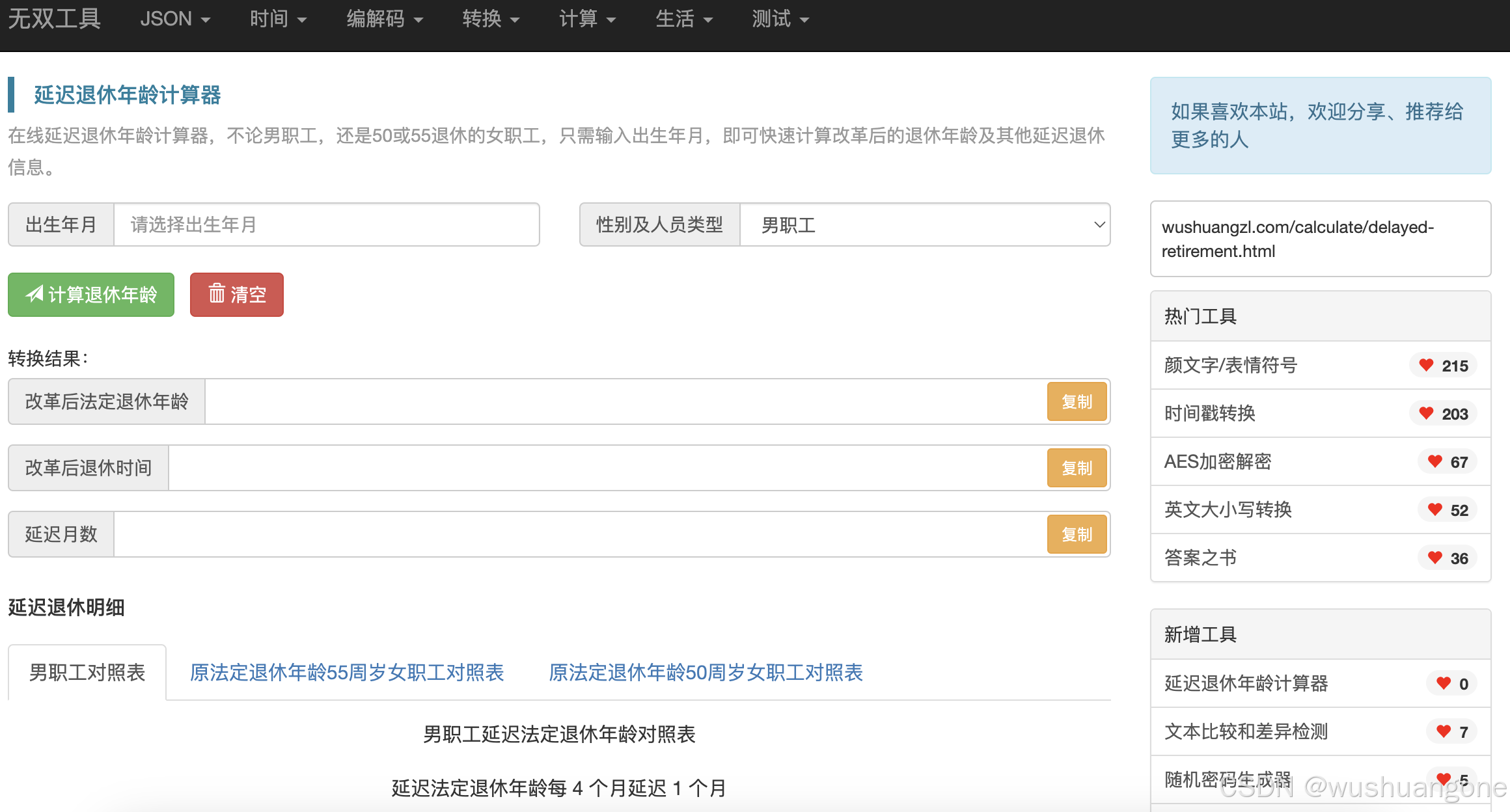
Task: Open the 编解码 dropdown menu
Action: 384,20
